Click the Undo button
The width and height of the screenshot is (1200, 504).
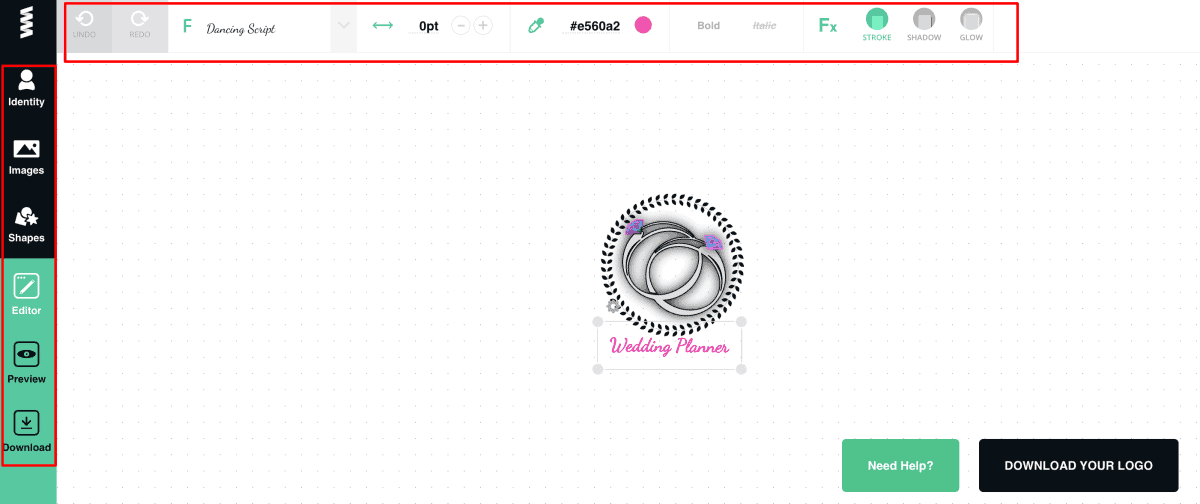[x=85, y=26]
